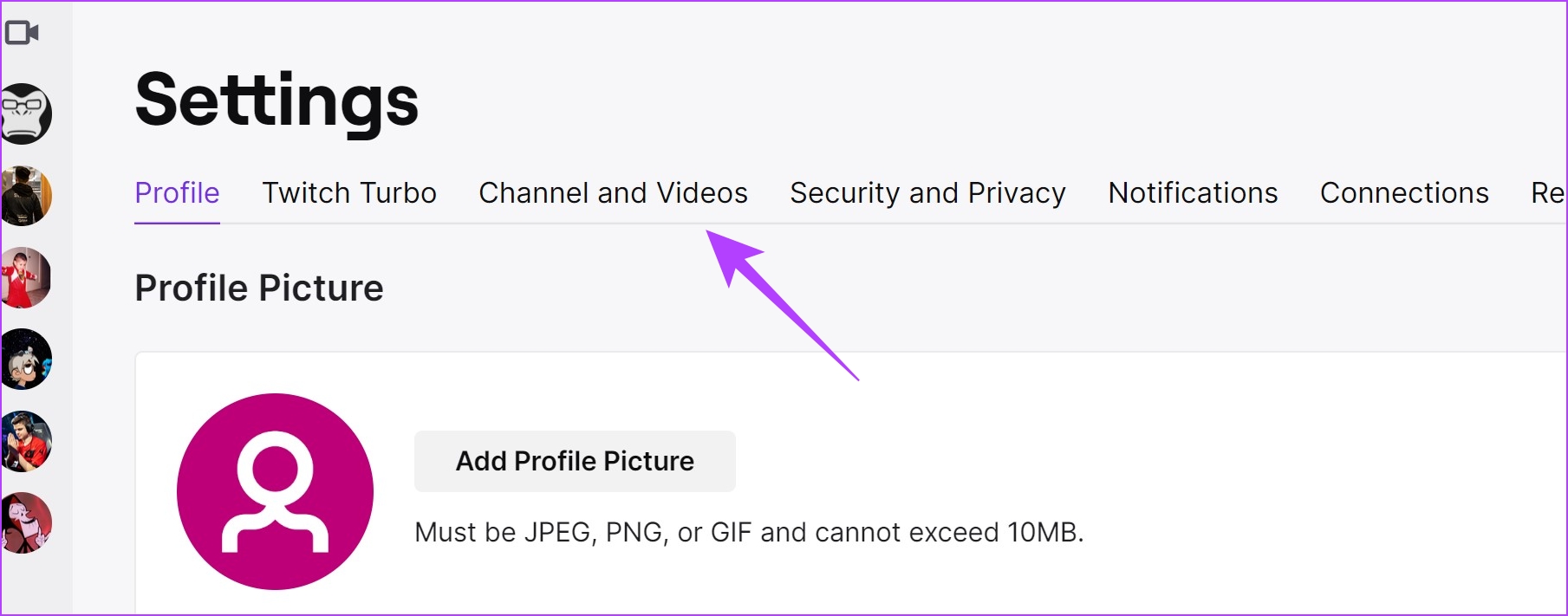Open the Security and Privacy tab

[927, 193]
